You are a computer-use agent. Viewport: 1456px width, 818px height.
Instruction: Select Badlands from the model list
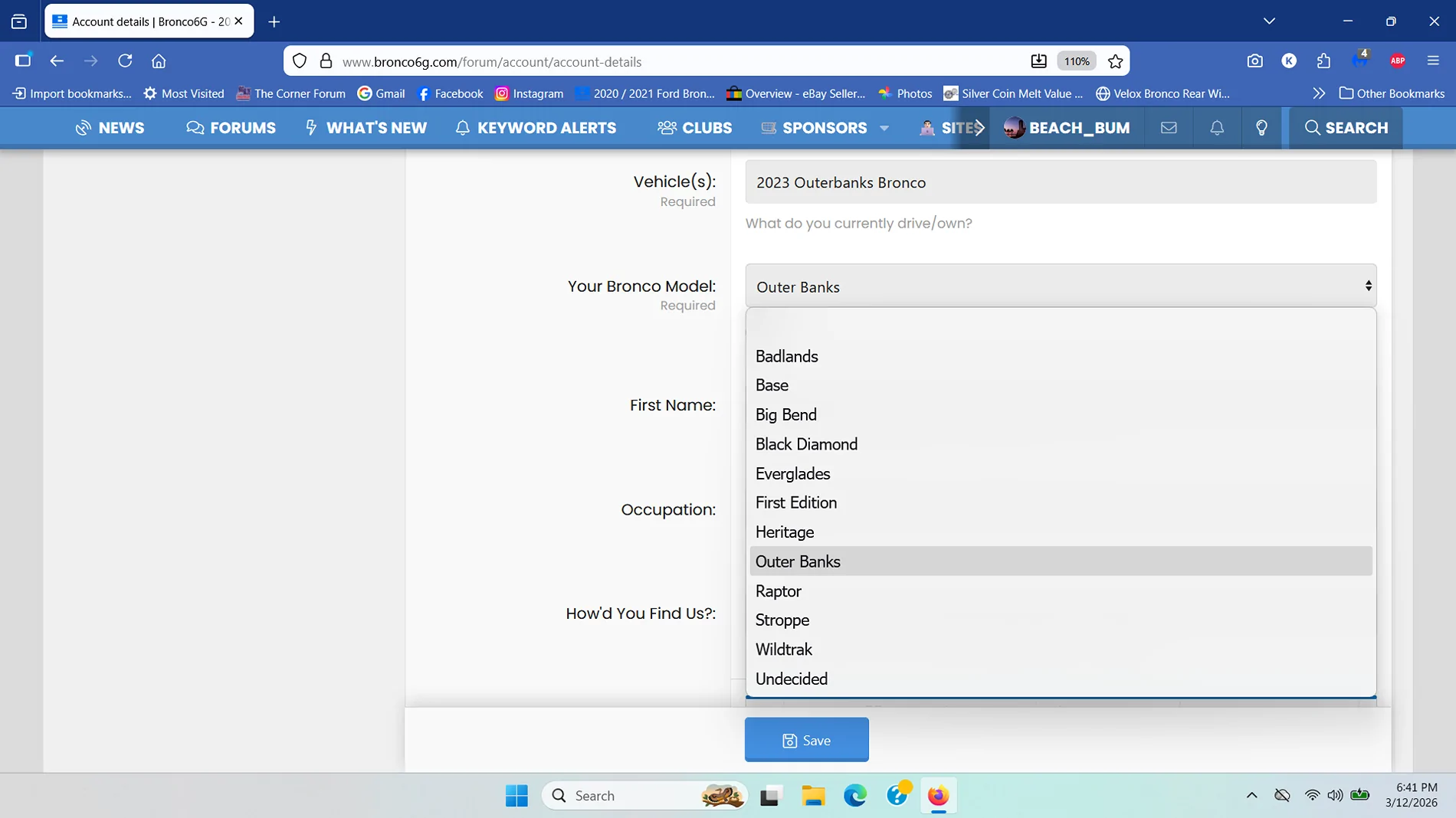[x=1061, y=356]
